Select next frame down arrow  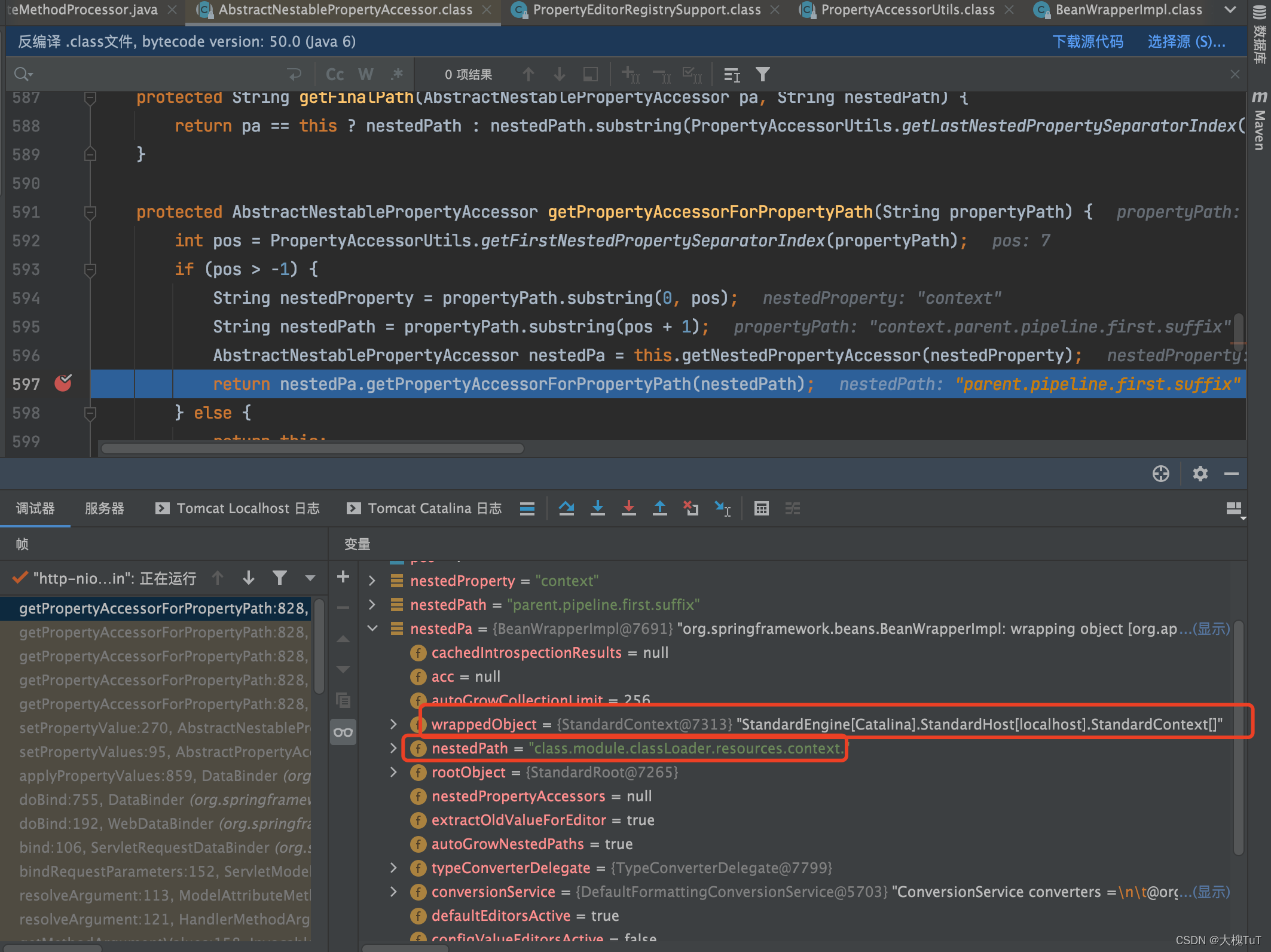[249, 578]
